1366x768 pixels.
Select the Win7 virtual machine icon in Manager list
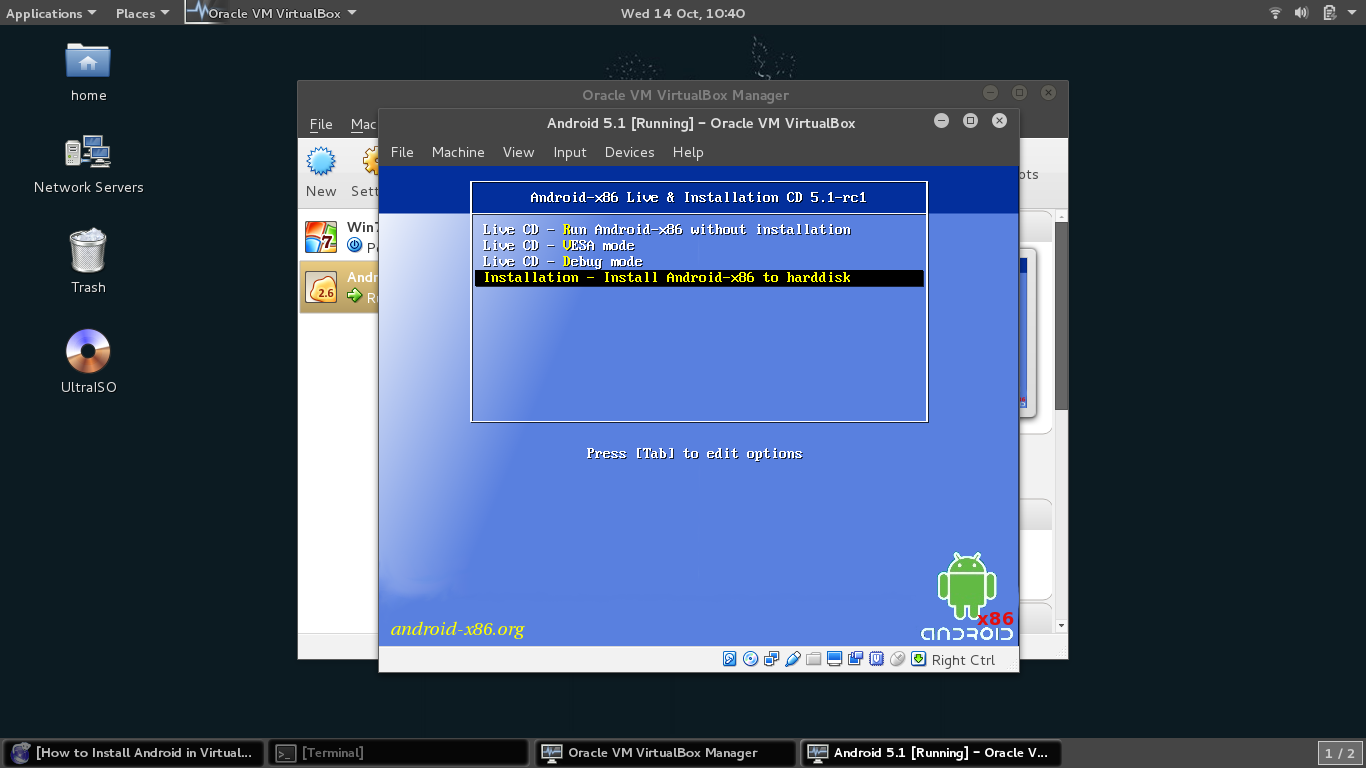[321, 237]
